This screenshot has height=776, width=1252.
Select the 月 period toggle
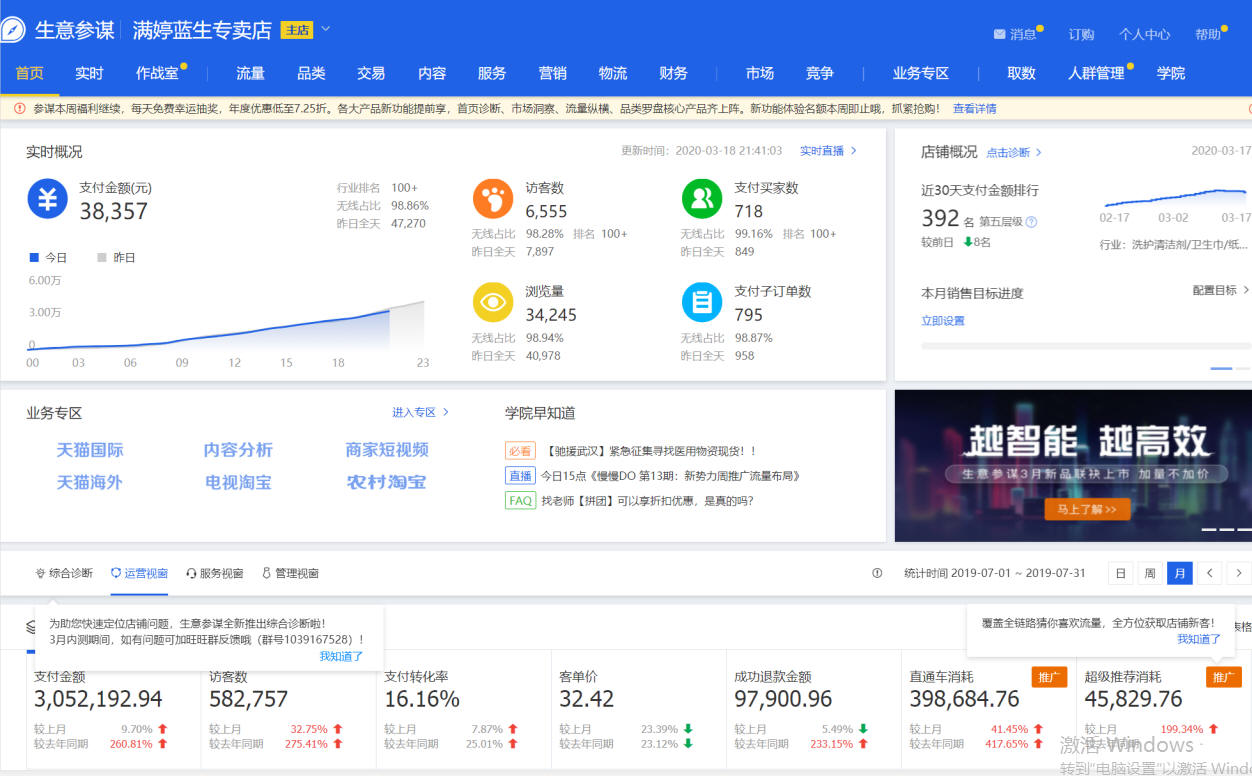pyautogui.click(x=1180, y=573)
